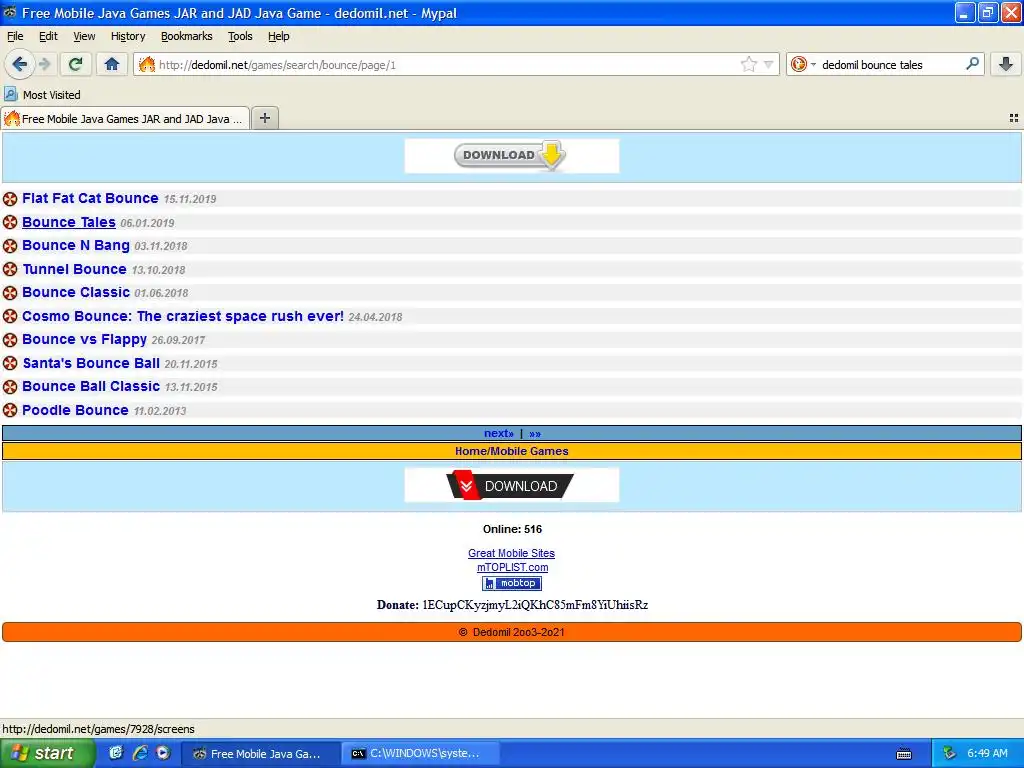Open the Home/Mobile Games link
Screen dimensions: 1024x768
pos(511,451)
